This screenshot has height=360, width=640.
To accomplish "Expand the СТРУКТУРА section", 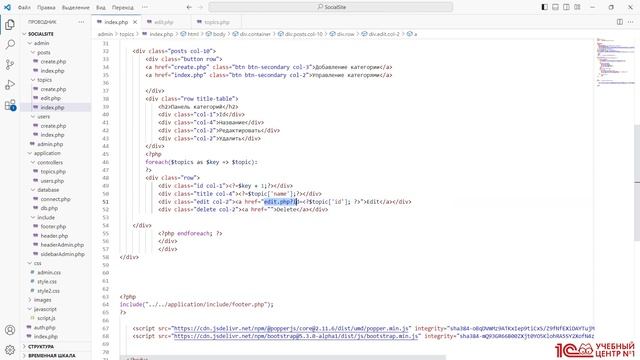I will (x=41, y=347).
